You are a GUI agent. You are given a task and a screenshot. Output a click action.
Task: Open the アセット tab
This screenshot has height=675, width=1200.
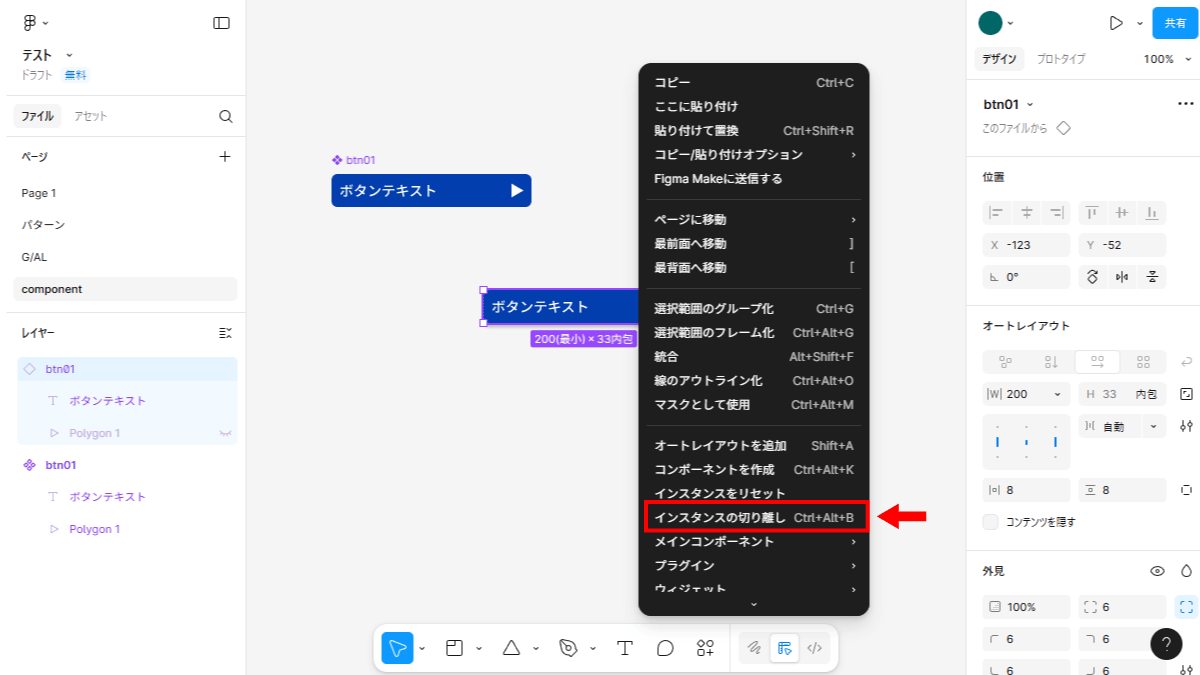(x=90, y=116)
